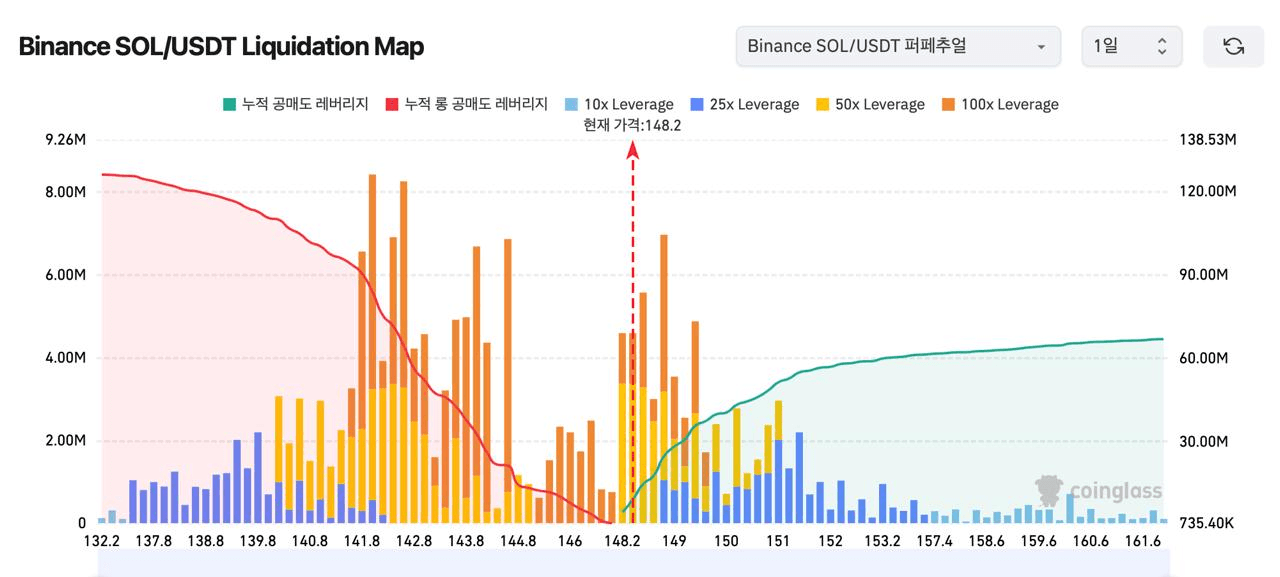
Task: Click the 9.26M left axis label
Action: [x=66, y=140]
